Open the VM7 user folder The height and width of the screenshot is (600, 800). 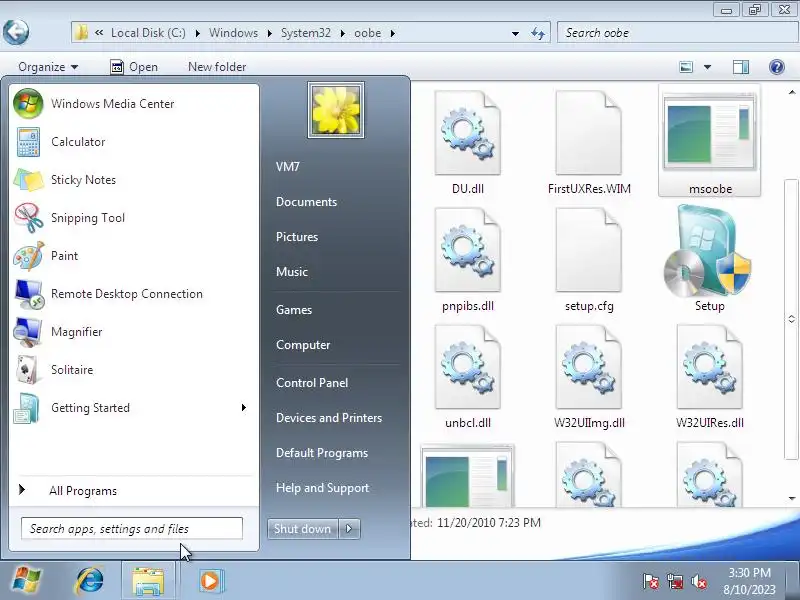click(x=288, y=167)
